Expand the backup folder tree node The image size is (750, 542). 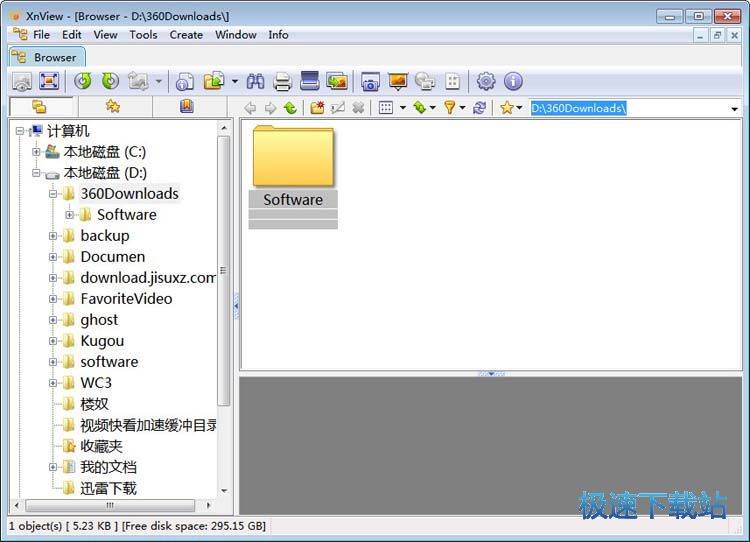tap(54, 236)
